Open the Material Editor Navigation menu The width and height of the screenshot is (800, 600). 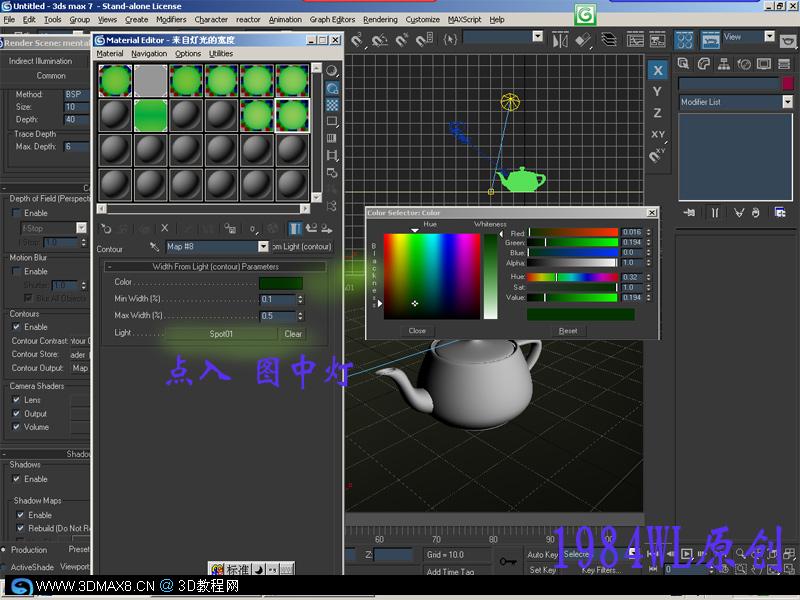149,54
